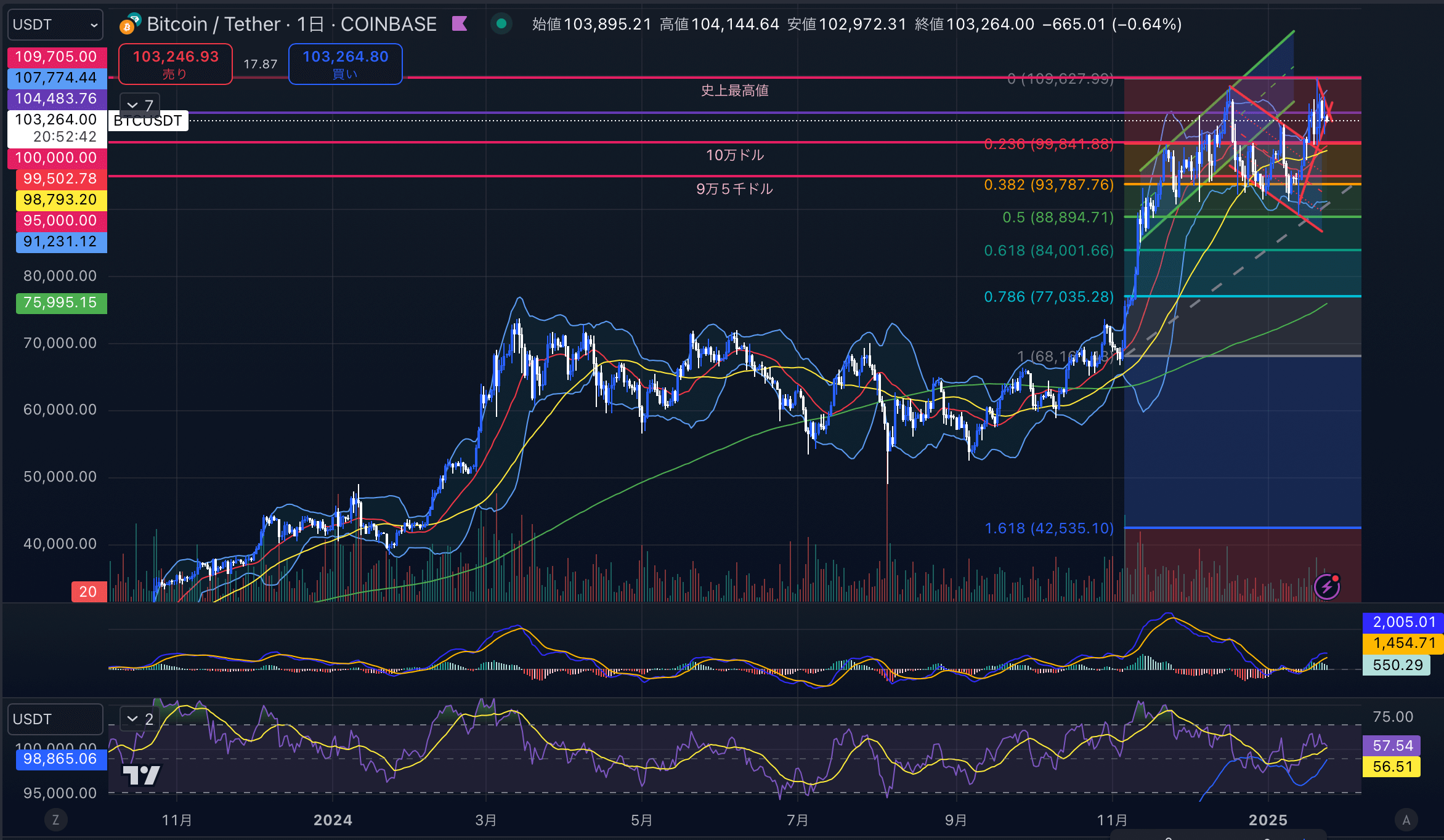Select the 100,000.00 red price label
Screen dimensions: 1444x840
coord(57,158)
